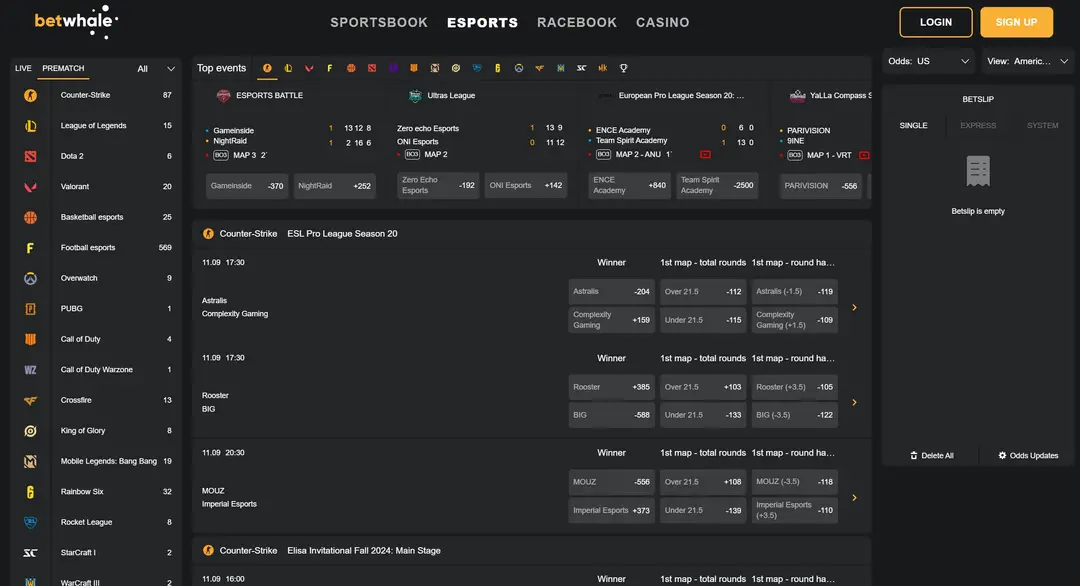Click PUBG icon in left sidebar
This screenshot has width=1080, height=586.
(x=30, y=309)
